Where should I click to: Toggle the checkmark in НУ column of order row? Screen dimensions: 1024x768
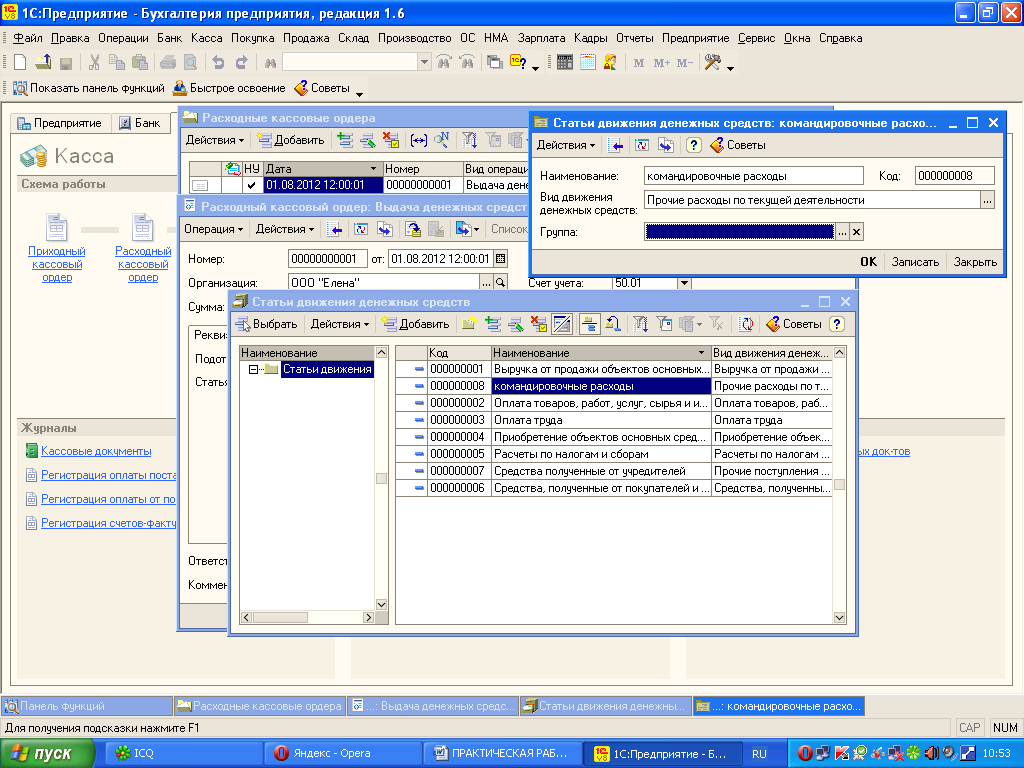251,185
